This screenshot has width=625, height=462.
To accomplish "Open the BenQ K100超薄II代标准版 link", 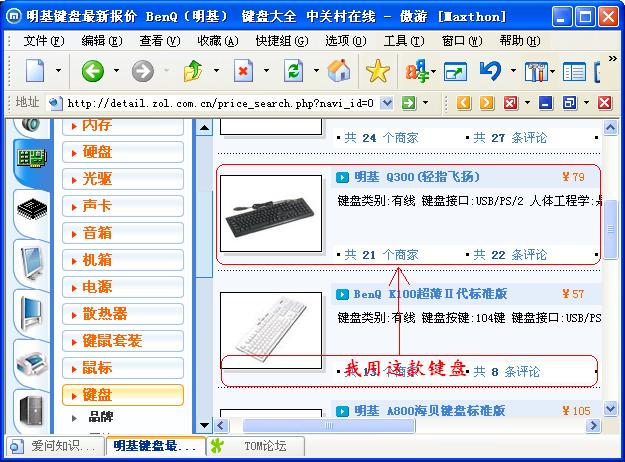I will coord(430,294).
